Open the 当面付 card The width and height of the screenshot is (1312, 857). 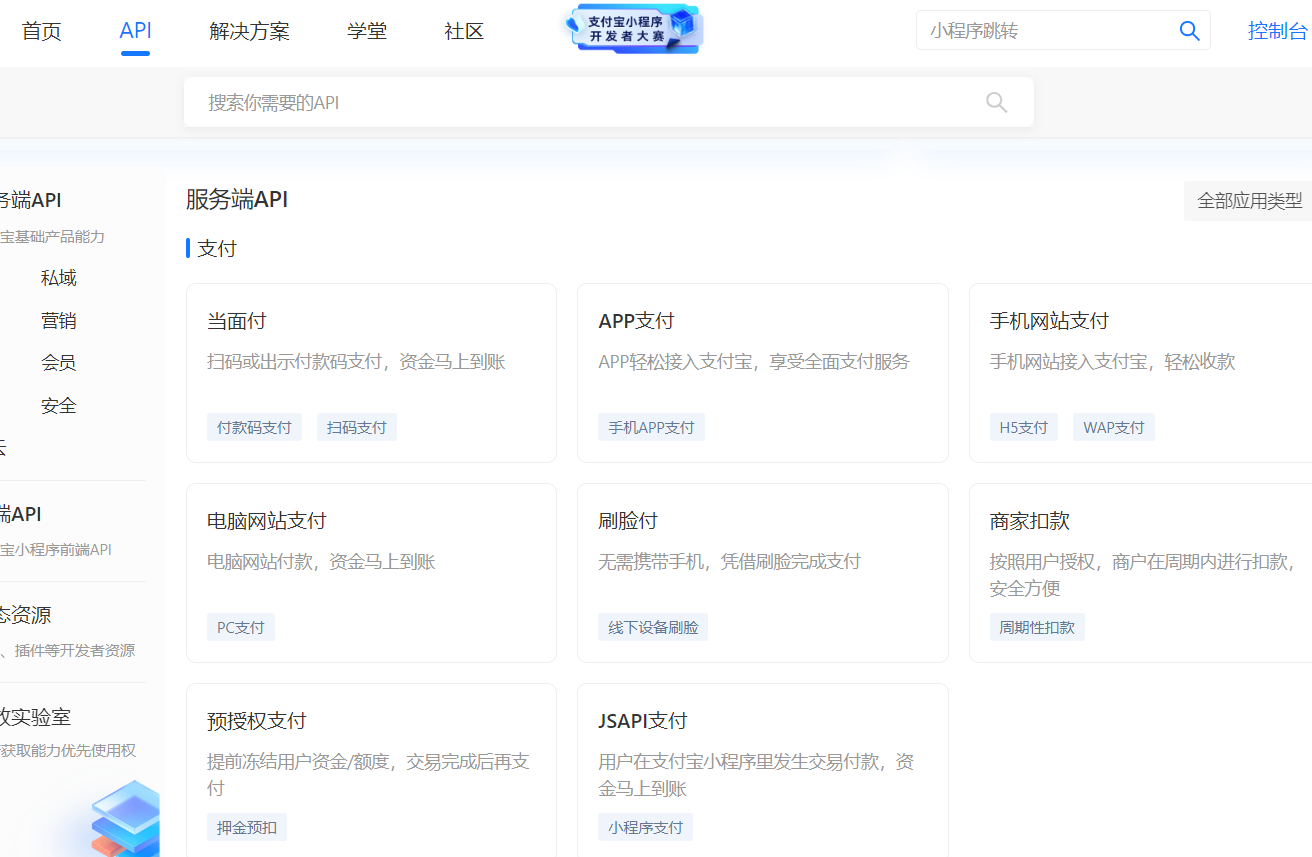point(371,373)
